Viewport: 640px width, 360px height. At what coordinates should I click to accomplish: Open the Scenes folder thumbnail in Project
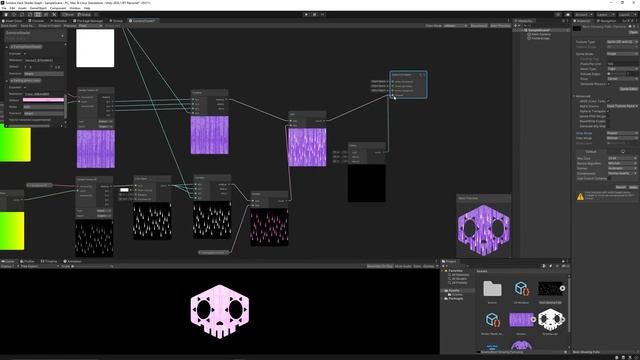point(492,289)
